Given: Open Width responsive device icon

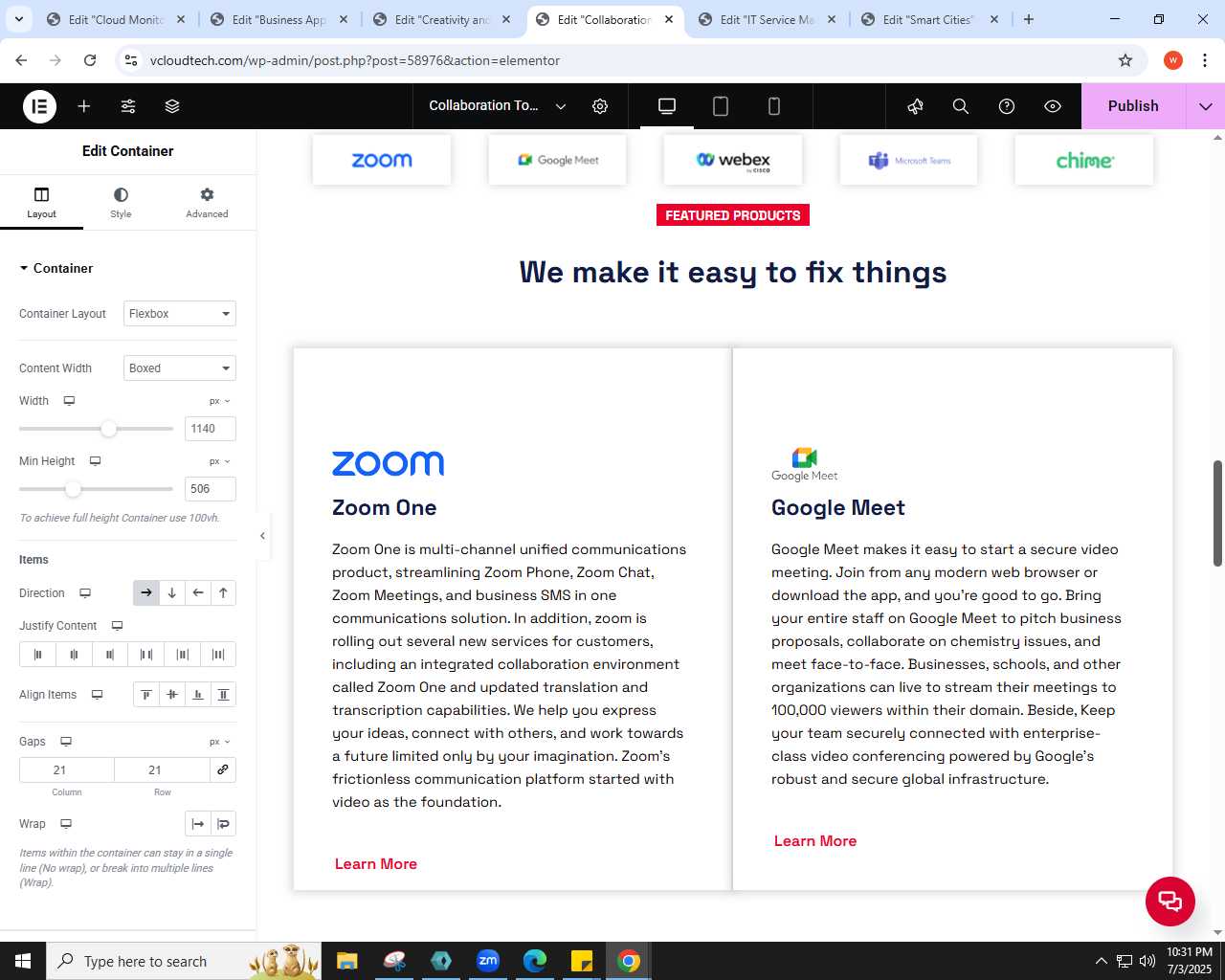Looking at the screenshot, I should point(69,401).
